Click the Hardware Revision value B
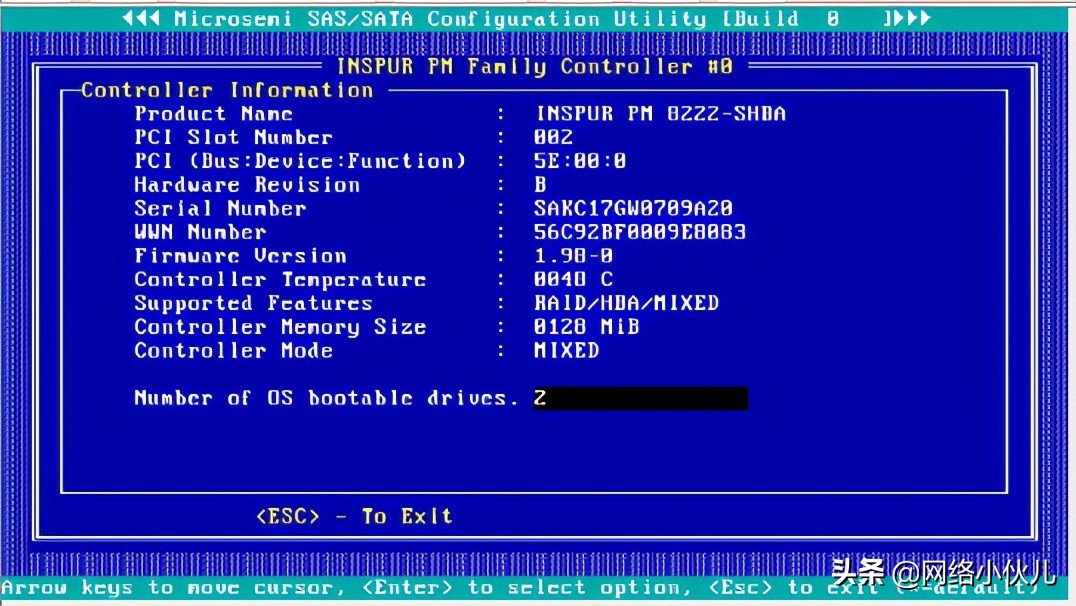Screen dimensions: 1076x606 (x=541, y=185)
